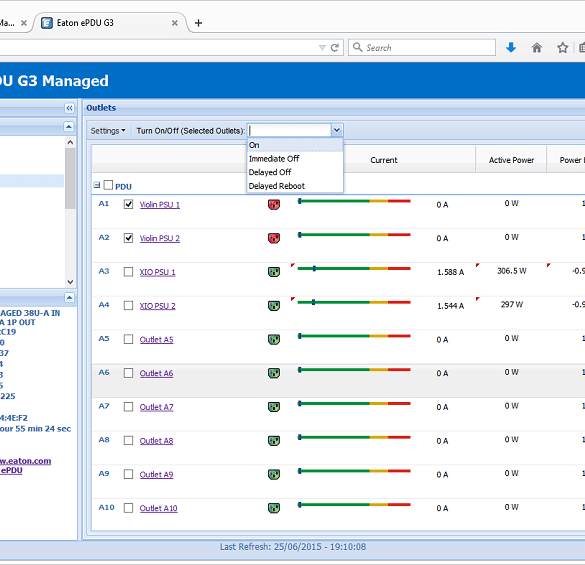Image resolution: width=585 pixels, height=565 pixels.
Task: Tick the Outlet A6 checkbox
Action: coord(128,373)
